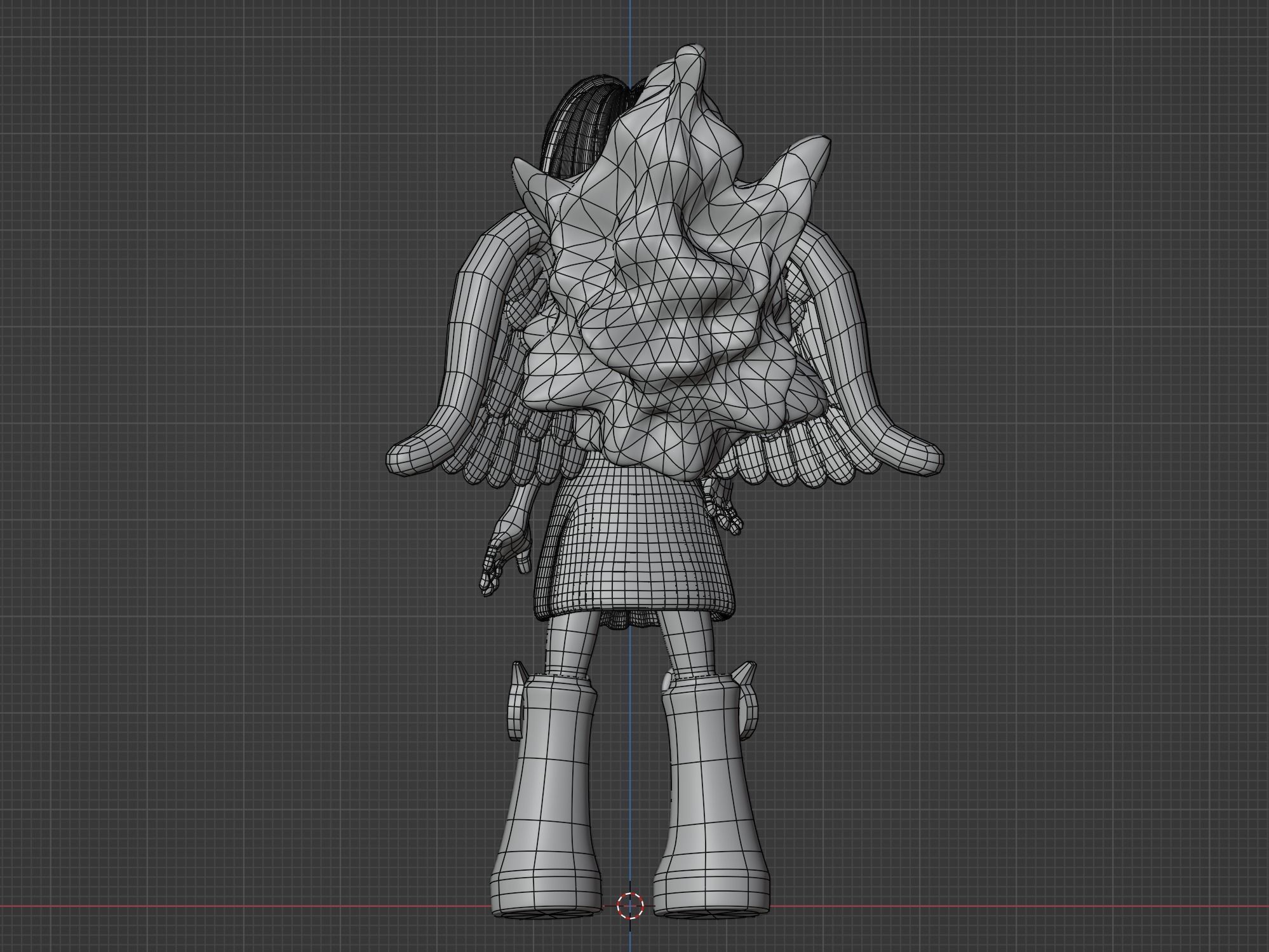1269x952 pixels.
Task: Select the partly hidden hand right of skirt
Action: (727, 514)
